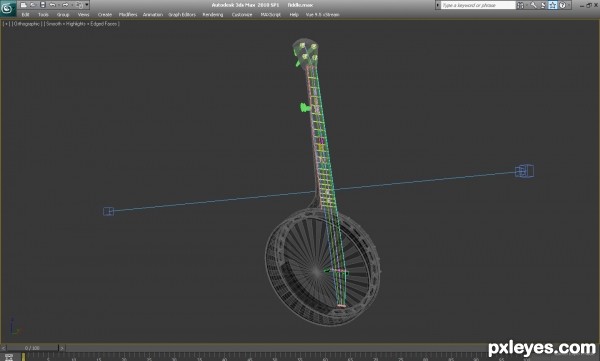Open the Group menu
Viewport: 600px width, 361px height.
coord(63,15)
